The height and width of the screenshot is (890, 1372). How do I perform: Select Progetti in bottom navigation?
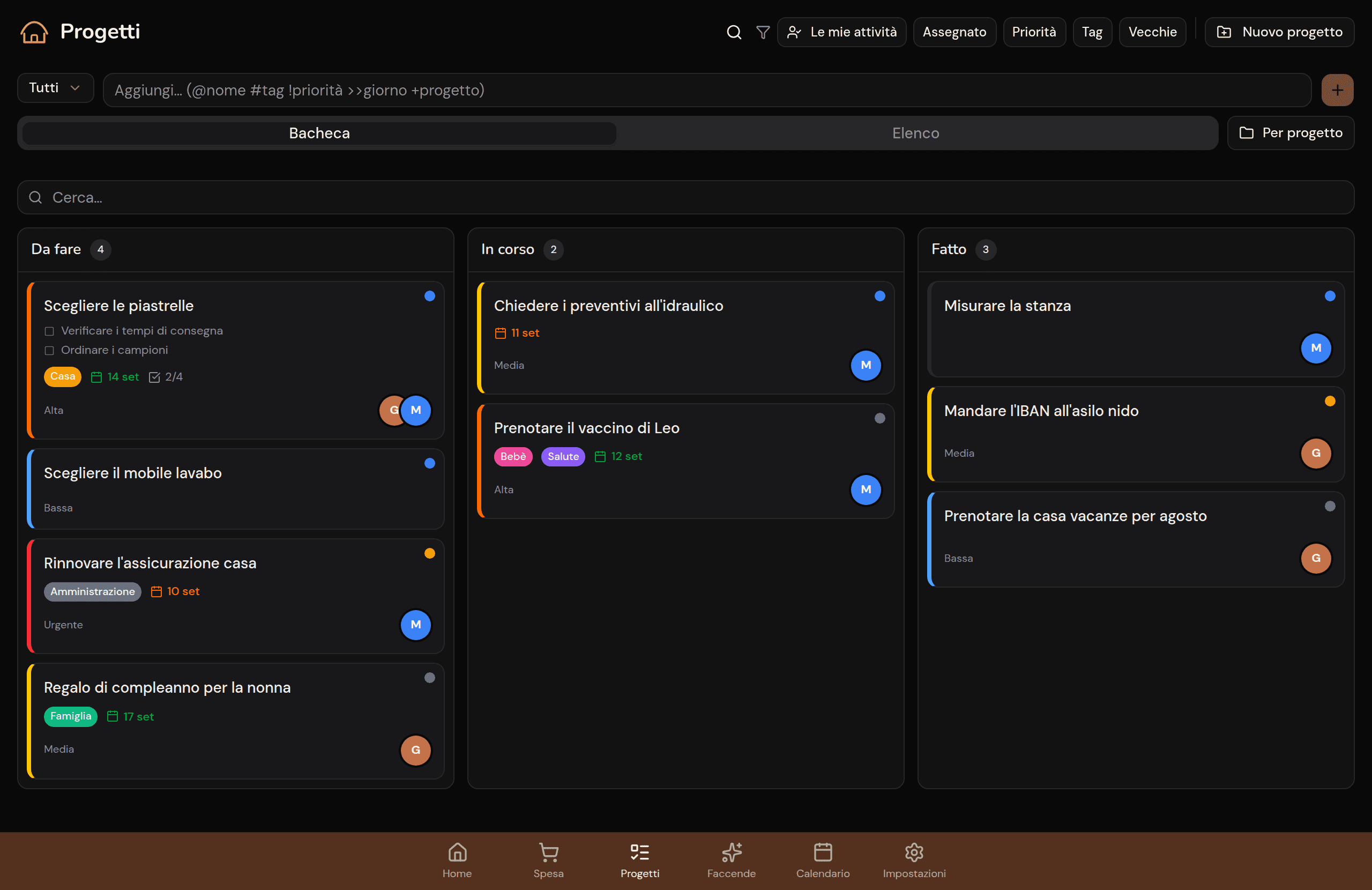pos(640,860)
